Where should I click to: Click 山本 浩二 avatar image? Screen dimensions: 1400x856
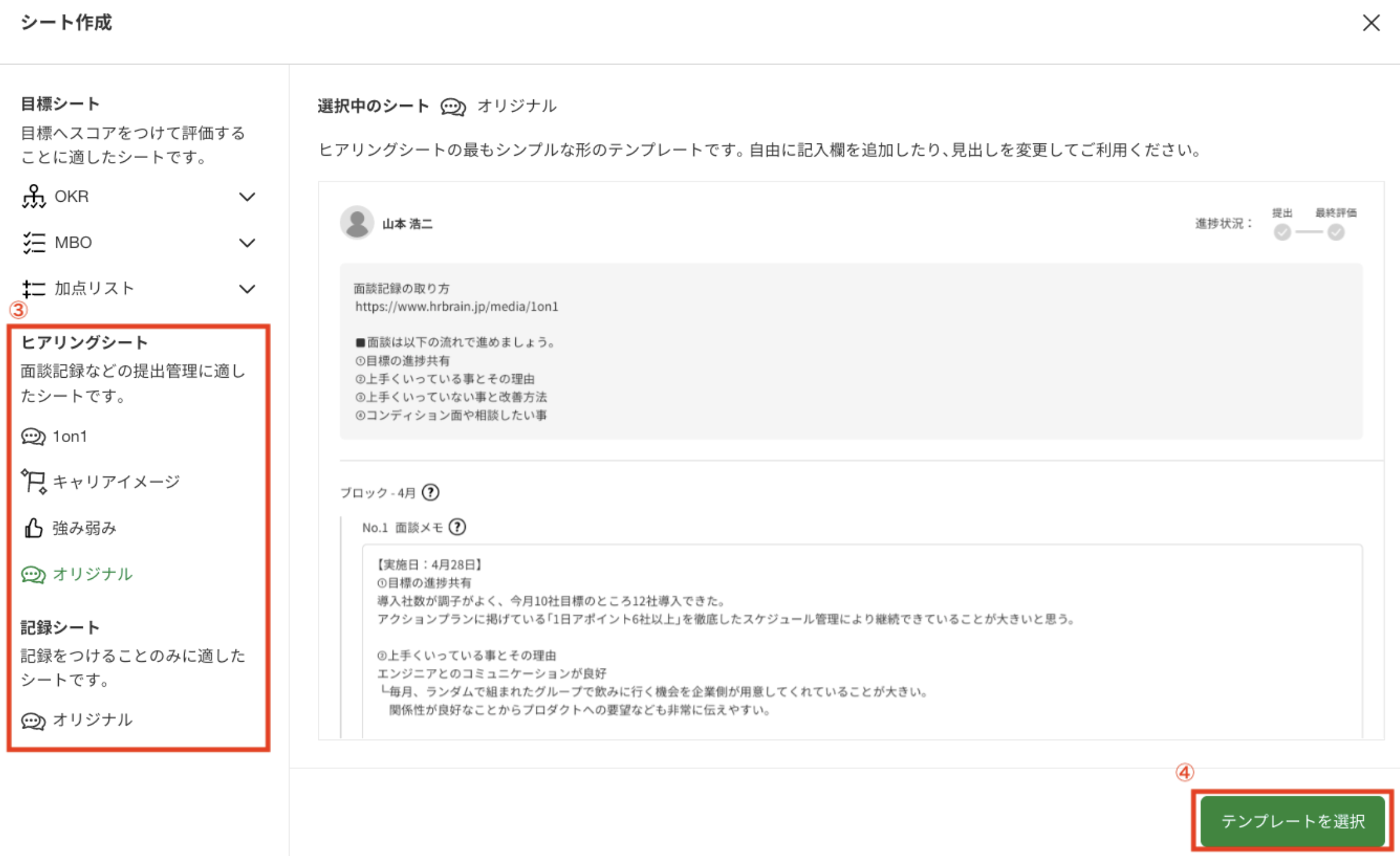[x=357, y=223]
